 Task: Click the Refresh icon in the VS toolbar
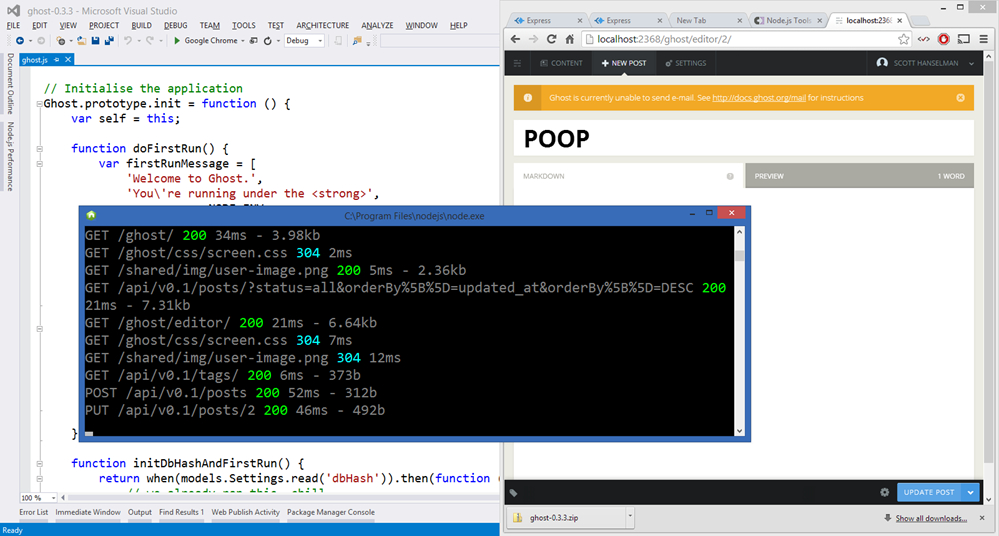pos(268,41)
